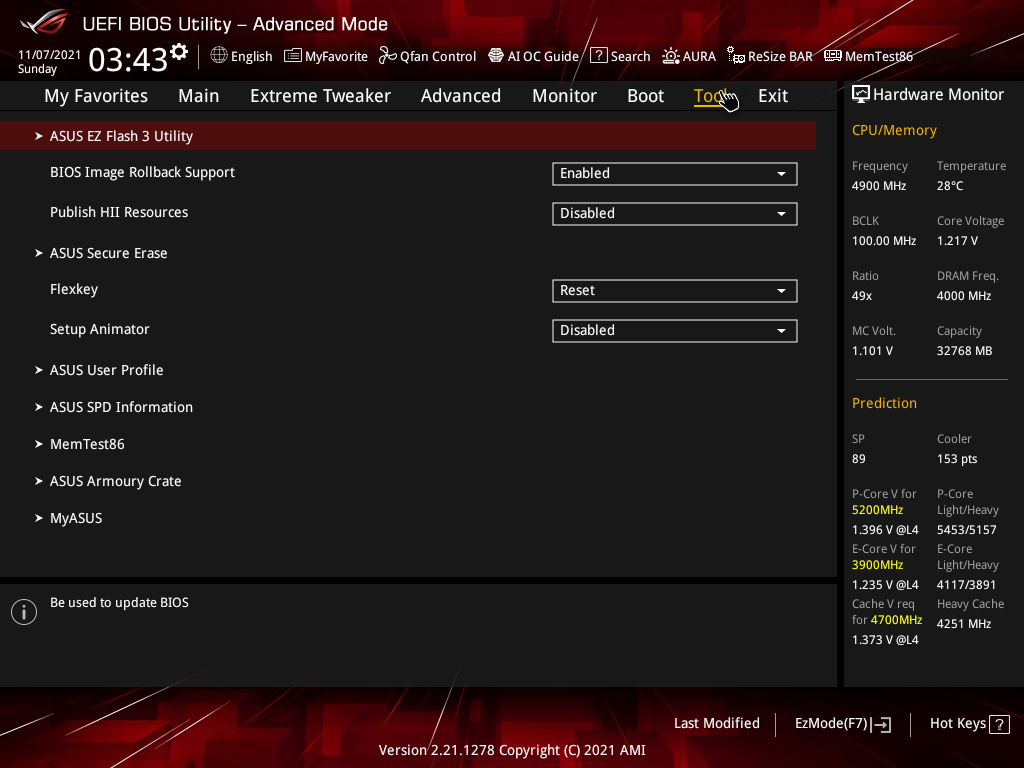This screenshot has width=1024, height=768.
Task: Open the Advanced tab
Action: pyautogui.click(x=461, y=96)
